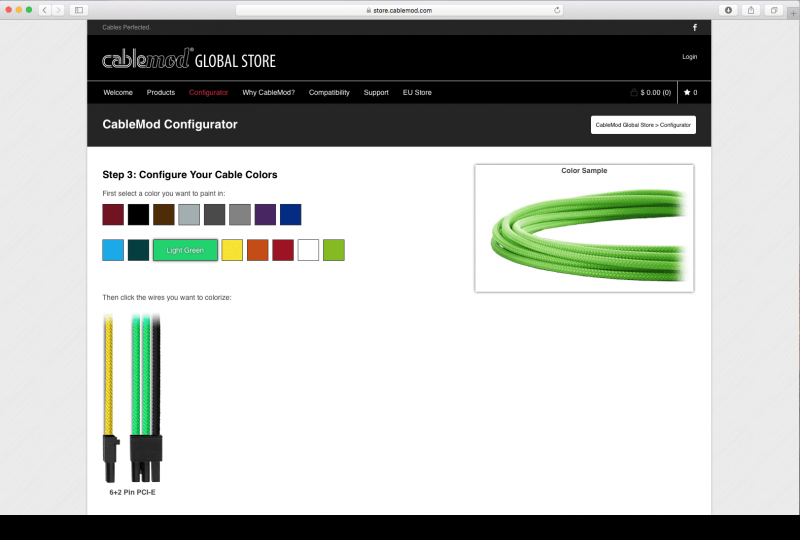Click CableMod Global Store > Configurator breadcrumb
This screenshot has width=800, height=540.
point(643,125)
